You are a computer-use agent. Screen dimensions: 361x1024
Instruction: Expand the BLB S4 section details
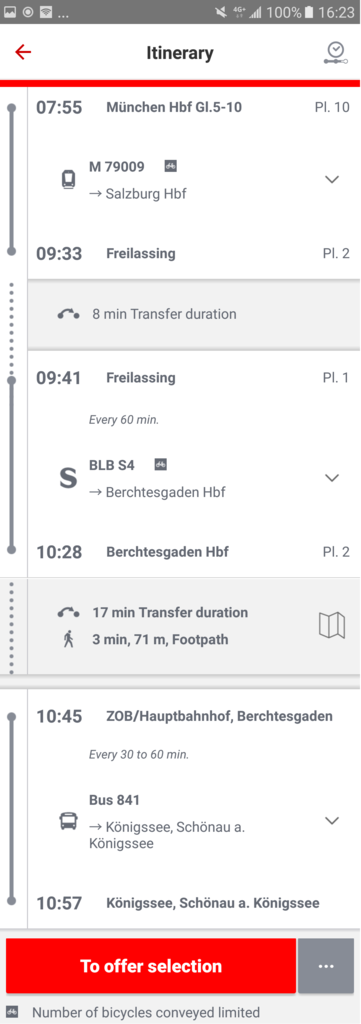tap(332, 478)
